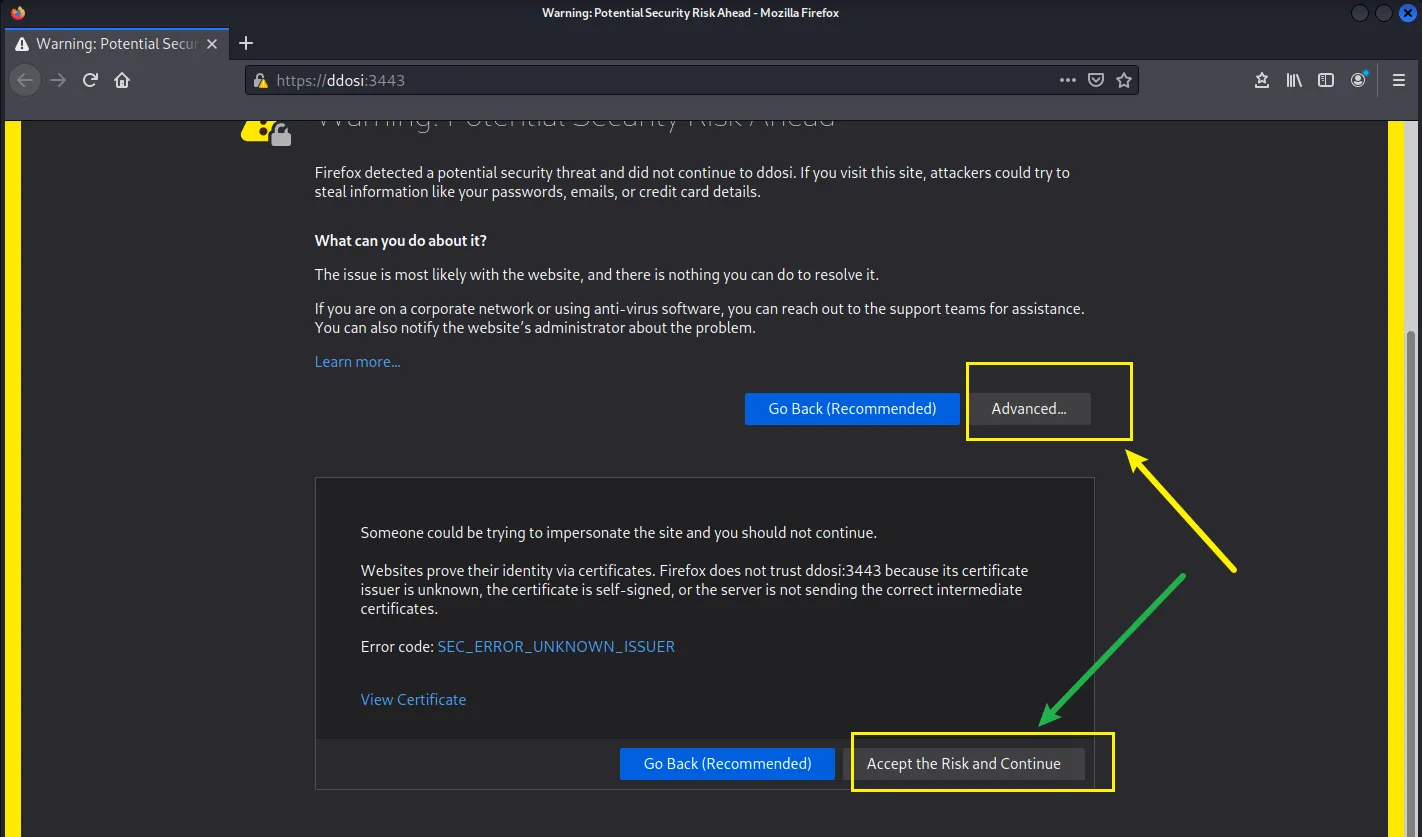Click the Firefox logo in title bar

click(18, 13)
